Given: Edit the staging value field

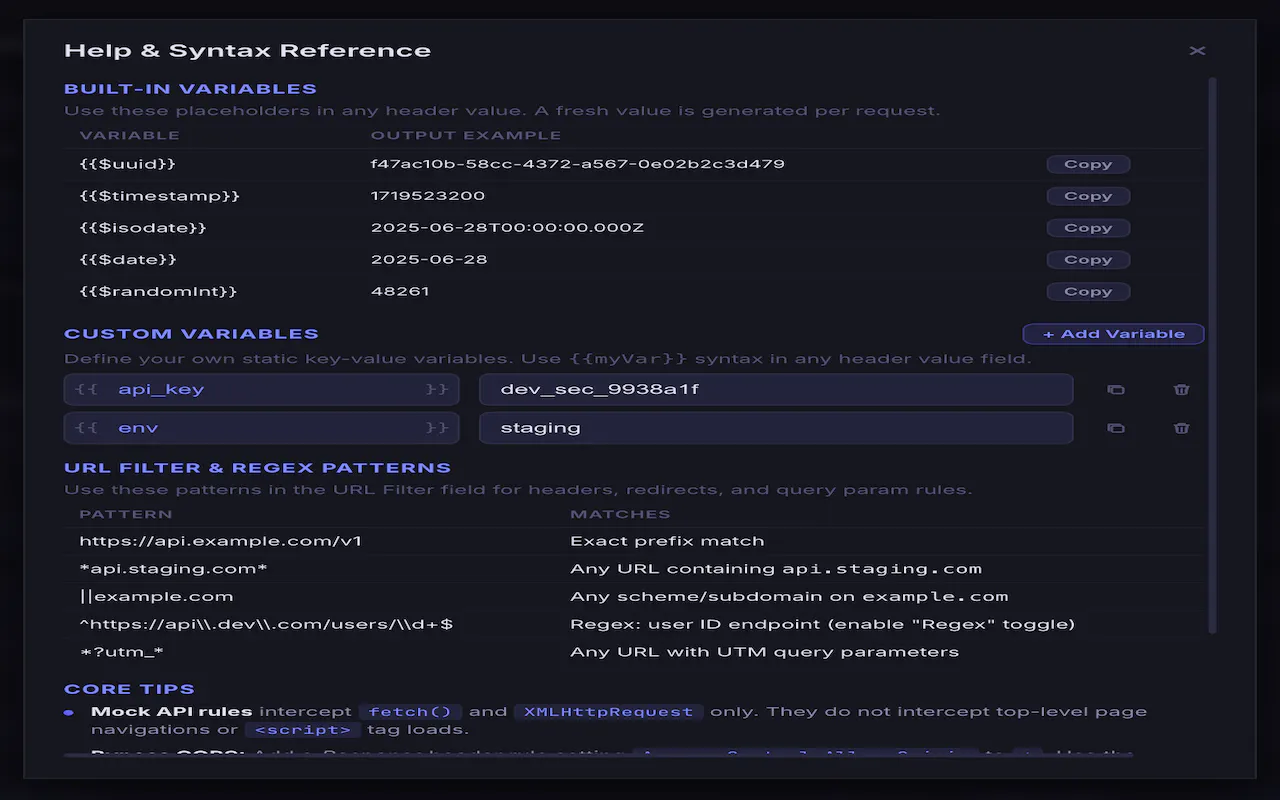Looking at the screenshot, I should point(776,428).
